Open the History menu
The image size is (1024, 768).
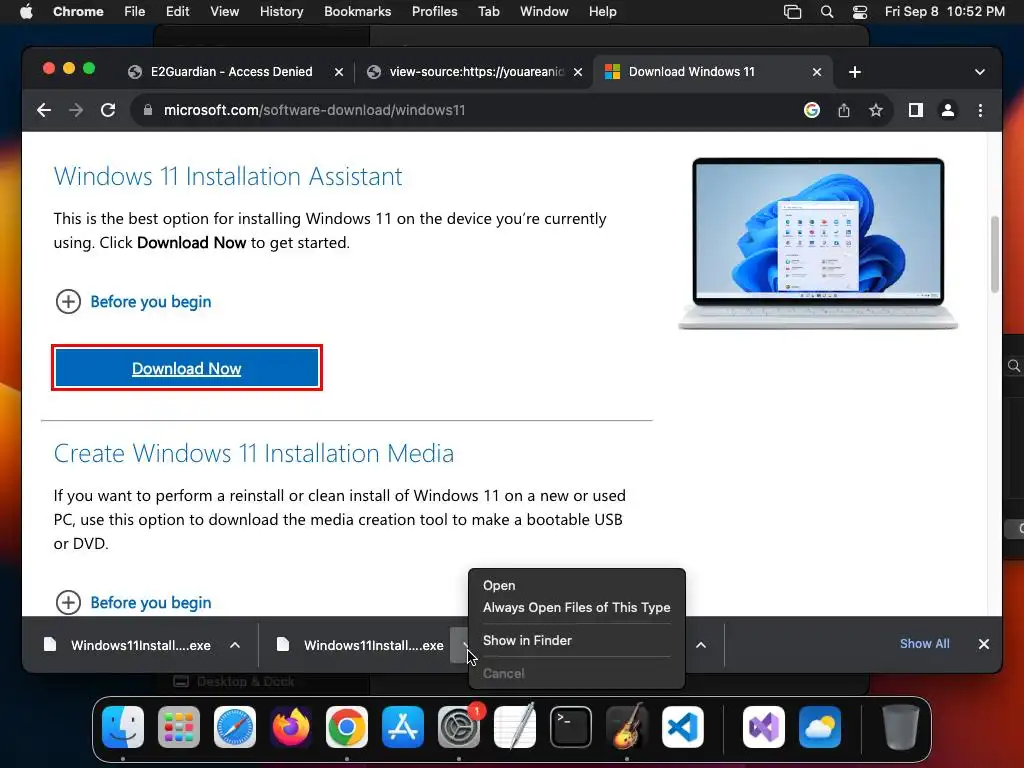click(x=281, y=12)
